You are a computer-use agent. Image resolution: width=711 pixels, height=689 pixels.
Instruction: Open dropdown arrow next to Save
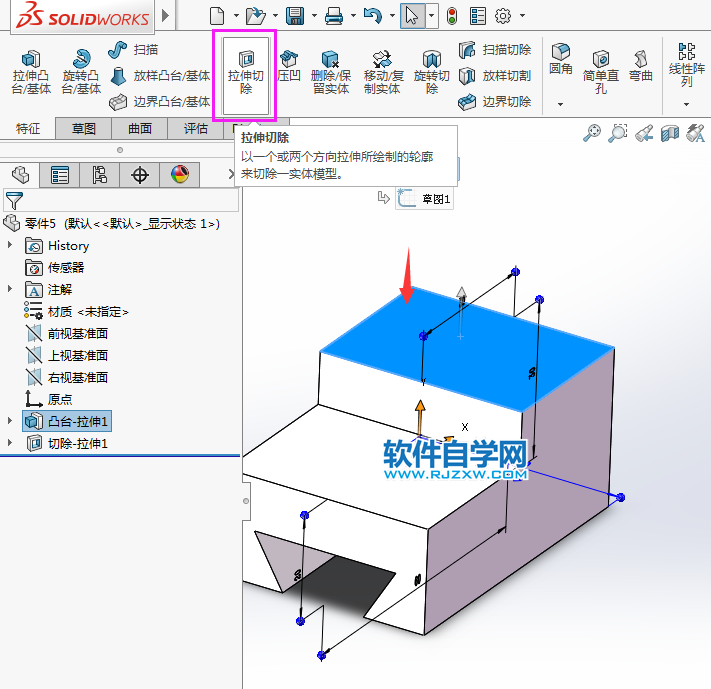(x=314, y=16)
